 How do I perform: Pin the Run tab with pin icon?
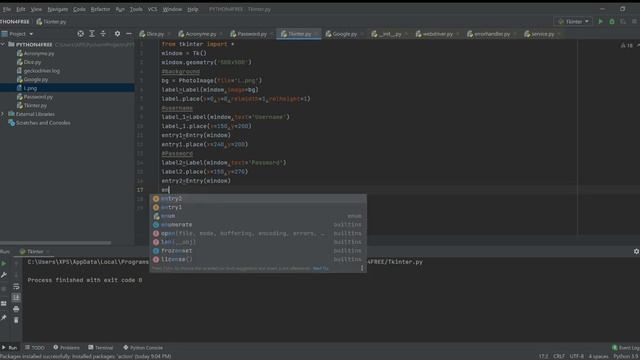pos(4,318)
